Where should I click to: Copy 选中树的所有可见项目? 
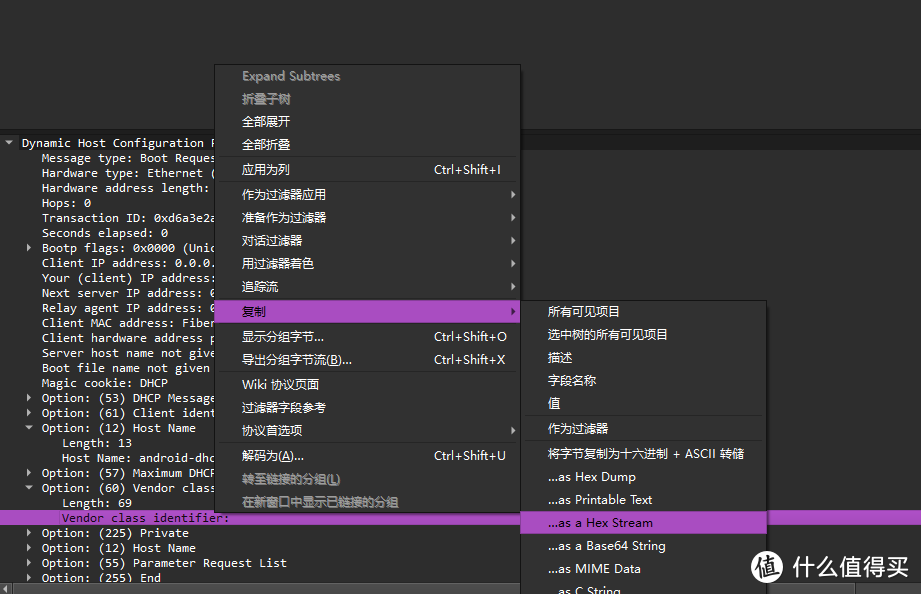pyautogui.click(x=644, y=334)
